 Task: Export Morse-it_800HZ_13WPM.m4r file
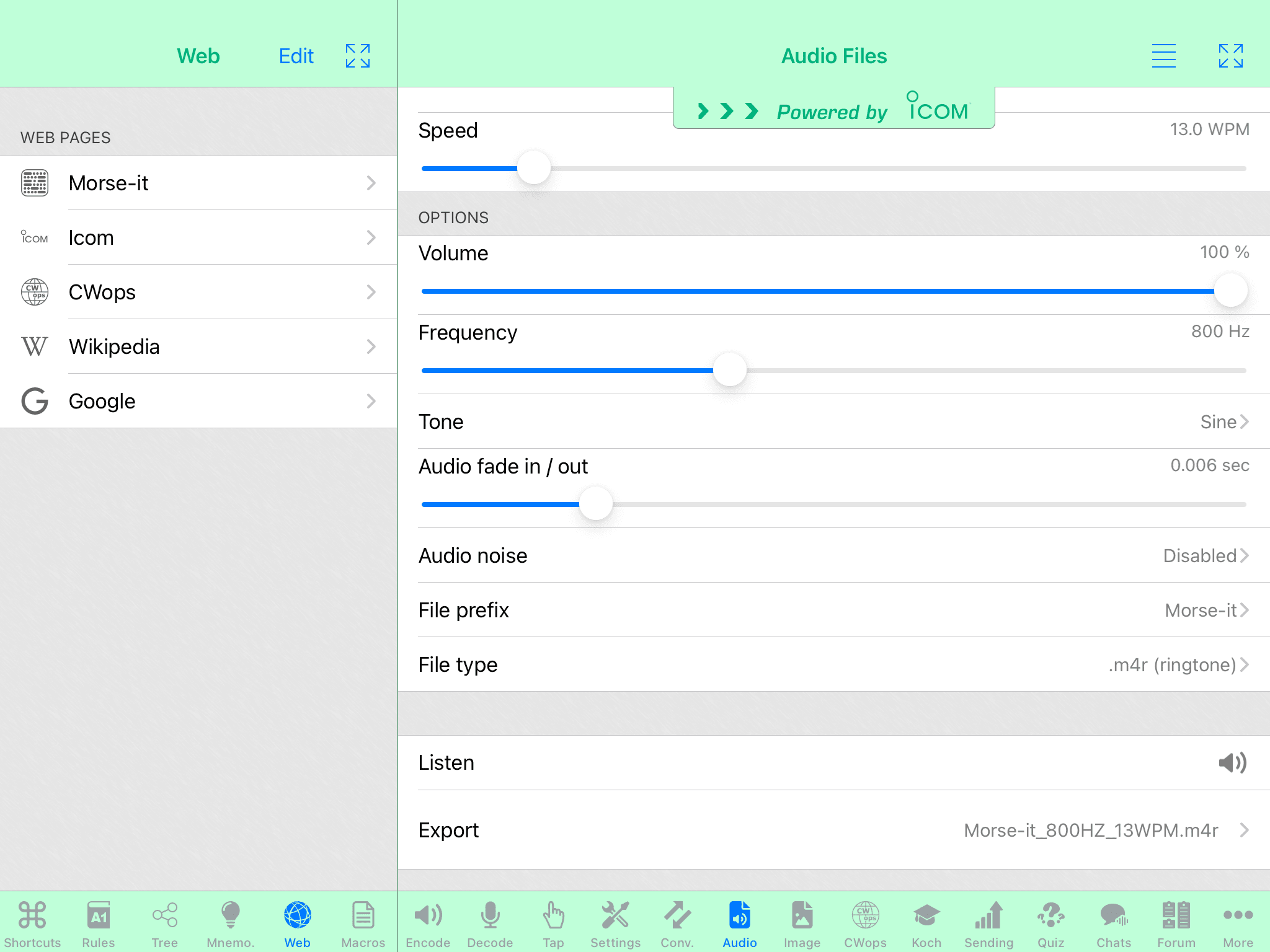834,830
